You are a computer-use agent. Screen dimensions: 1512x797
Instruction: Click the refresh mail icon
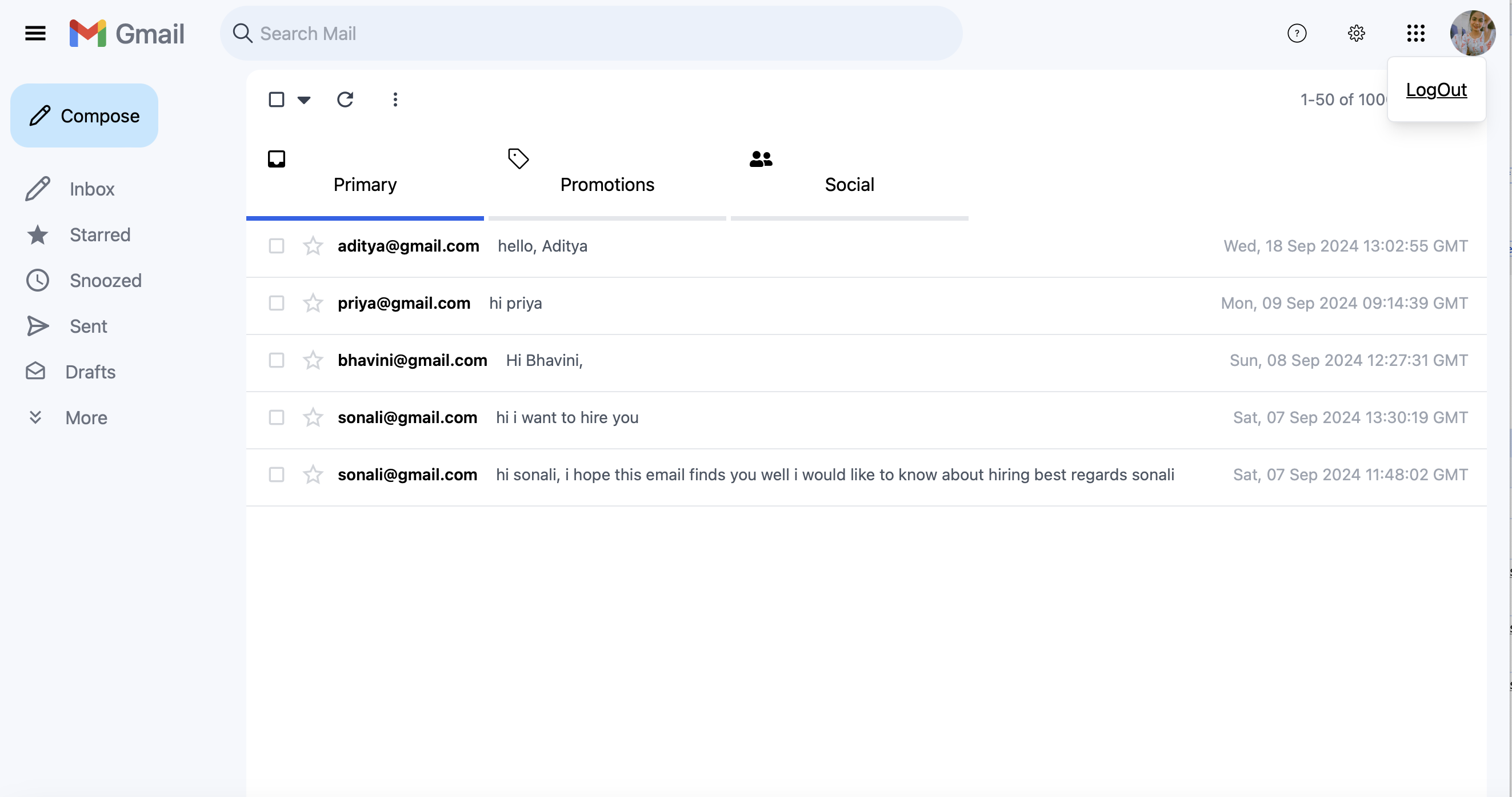point(345,100)
